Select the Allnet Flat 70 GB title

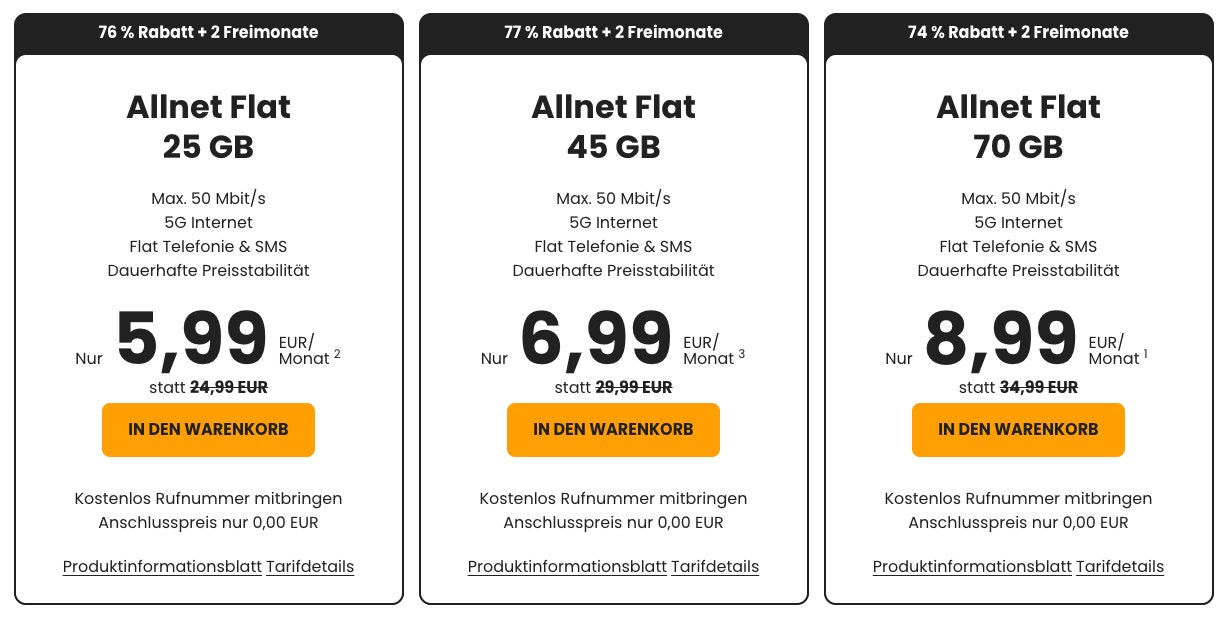tap(1018, 126)
